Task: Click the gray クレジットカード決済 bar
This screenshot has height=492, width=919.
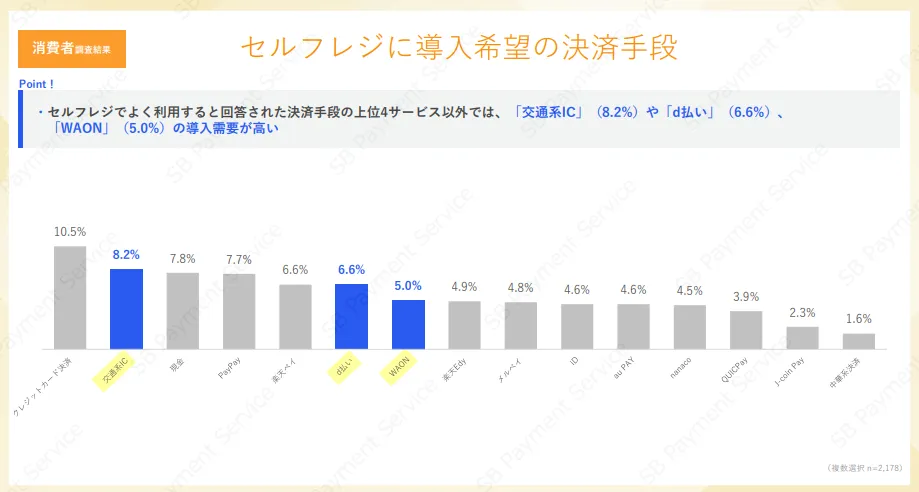Action: click(x=70, y=297)
